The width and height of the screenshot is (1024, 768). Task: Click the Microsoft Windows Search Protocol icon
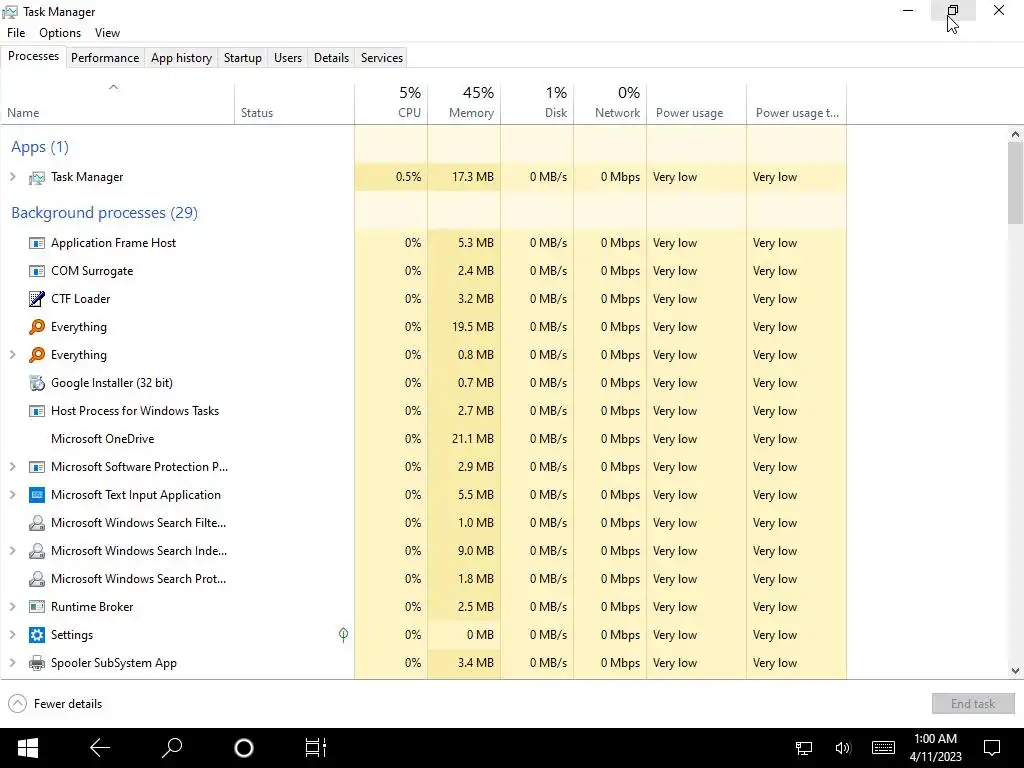coord(37,579)
